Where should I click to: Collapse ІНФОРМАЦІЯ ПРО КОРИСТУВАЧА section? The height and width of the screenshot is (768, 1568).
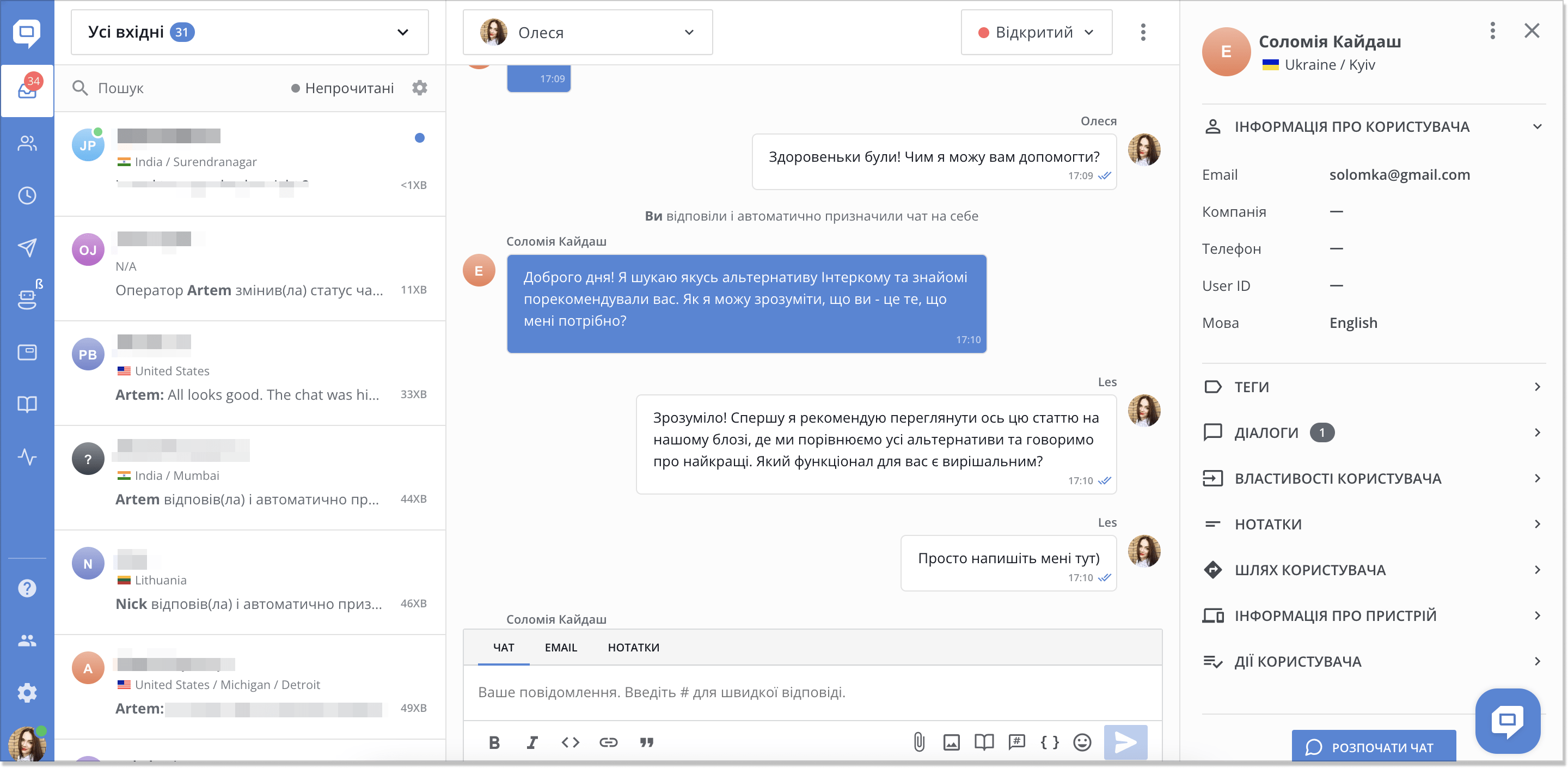pyautogui.click(x=1538, y=127)
